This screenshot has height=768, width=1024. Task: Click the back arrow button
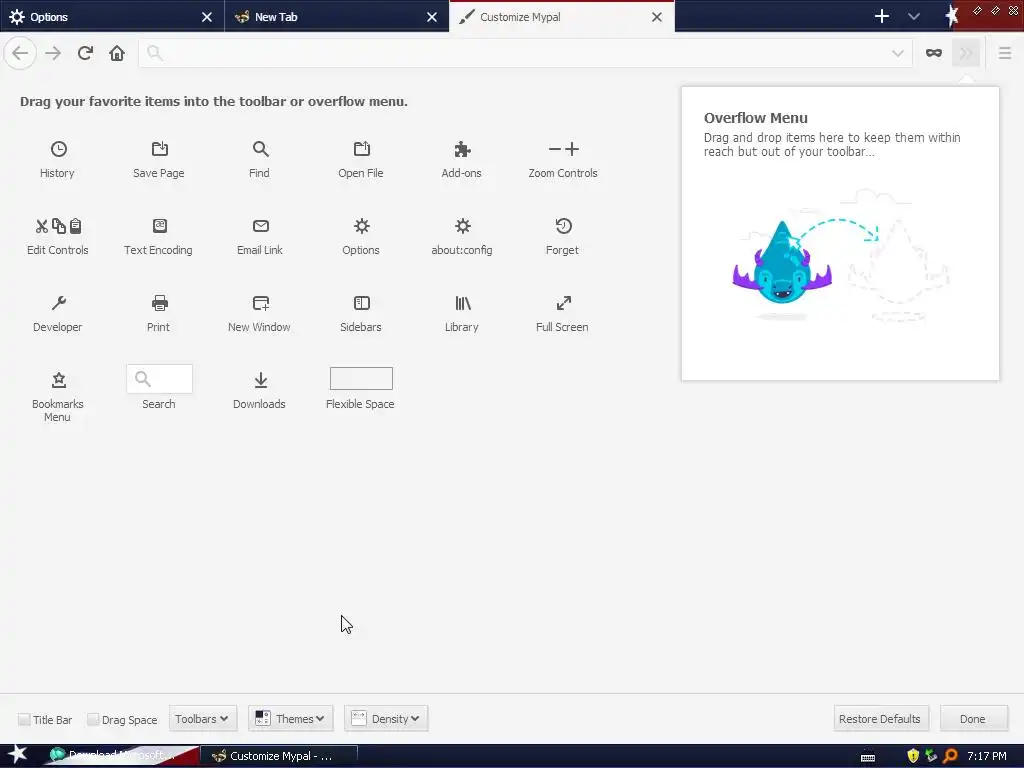click(20, 53)
